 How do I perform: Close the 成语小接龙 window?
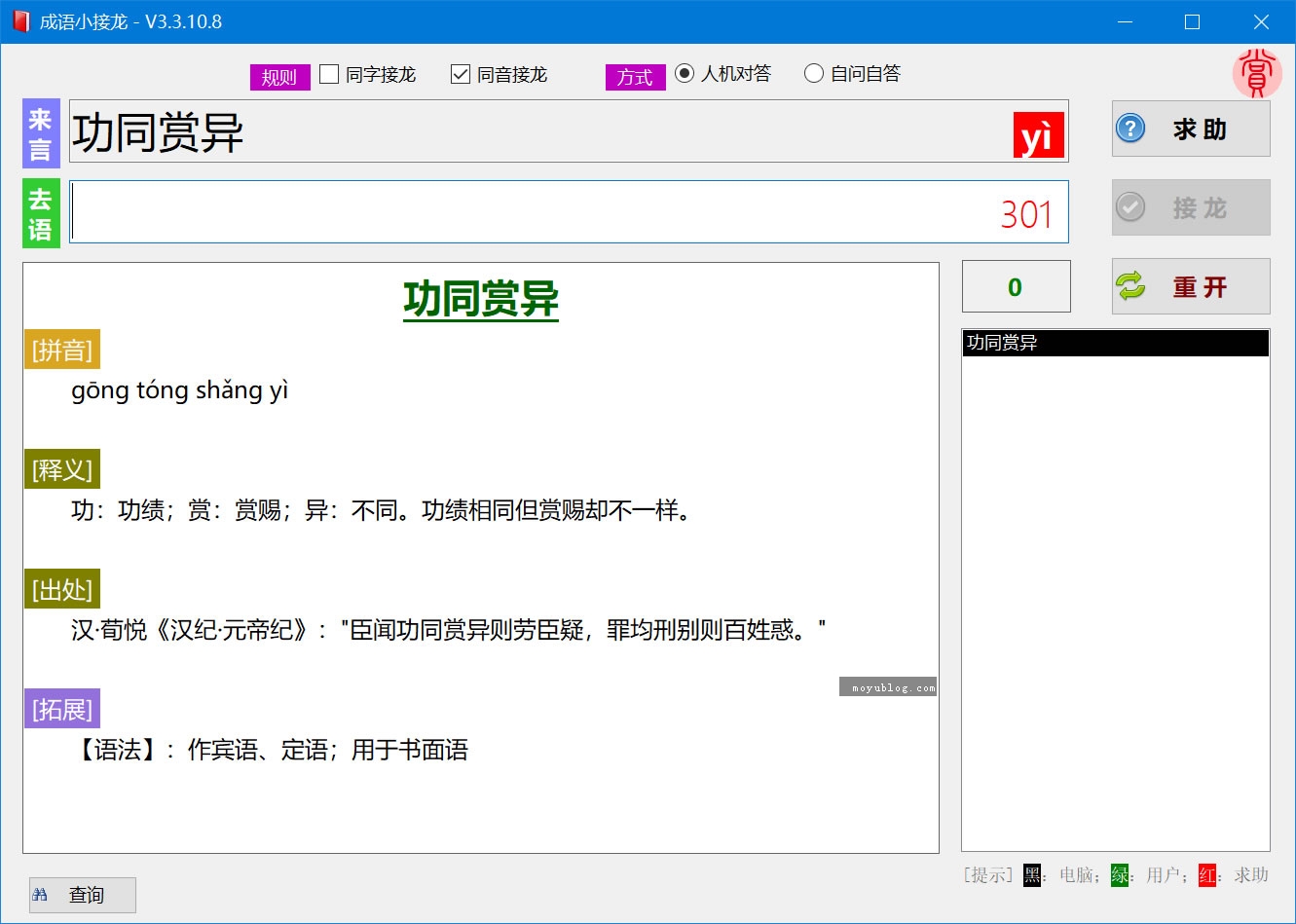(x=1260, y=21)
